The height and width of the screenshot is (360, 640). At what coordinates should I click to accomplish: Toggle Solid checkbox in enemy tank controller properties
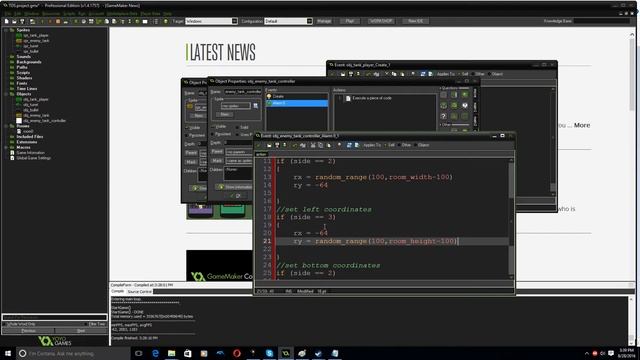pos(237,127)
